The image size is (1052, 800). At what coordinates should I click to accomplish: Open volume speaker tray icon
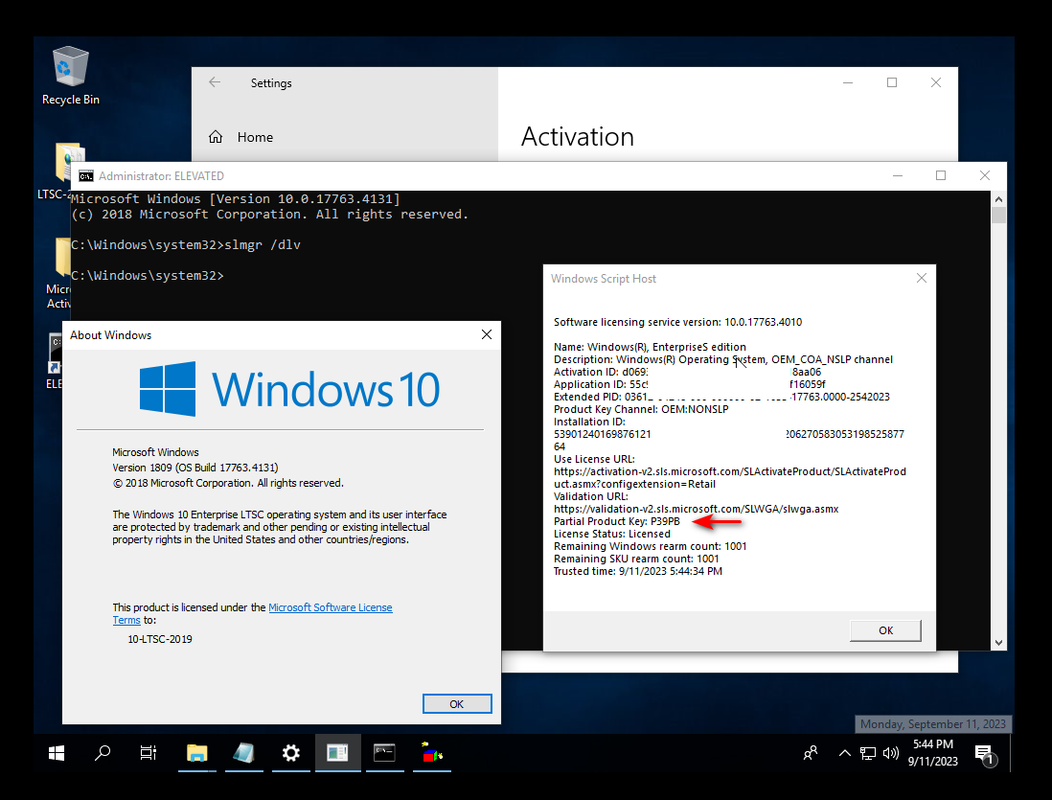point(890,754)
